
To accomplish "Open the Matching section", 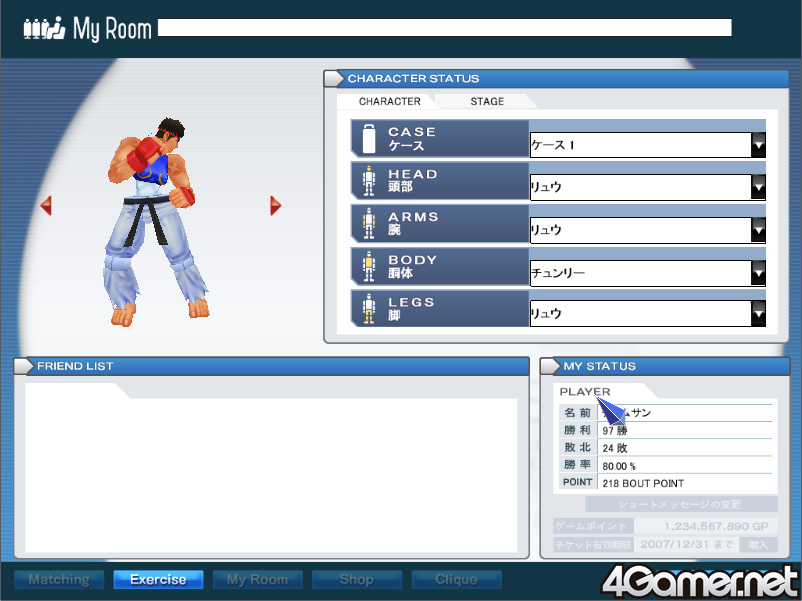I will 59,580.
